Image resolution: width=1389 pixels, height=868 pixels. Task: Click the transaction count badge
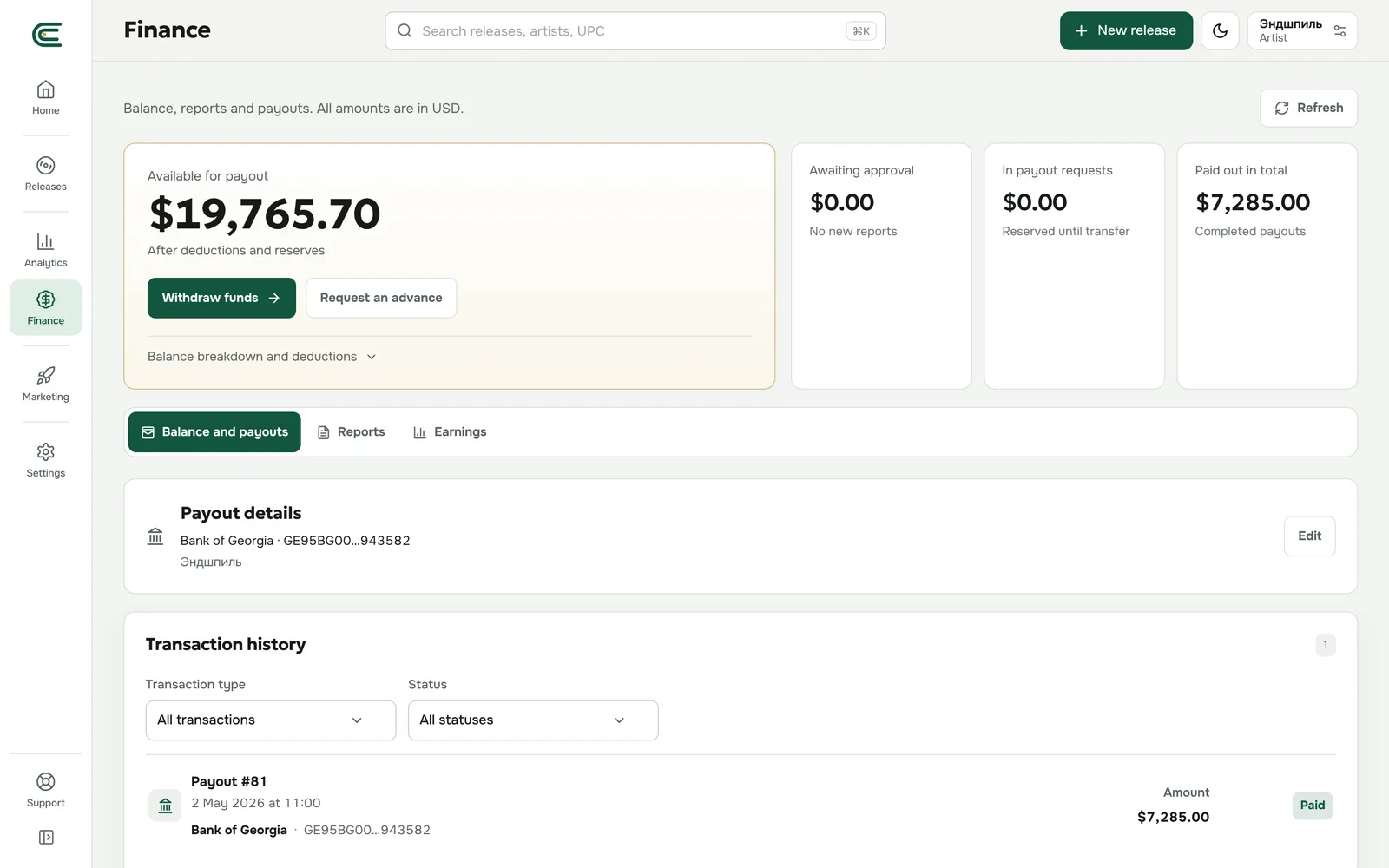1325,645
